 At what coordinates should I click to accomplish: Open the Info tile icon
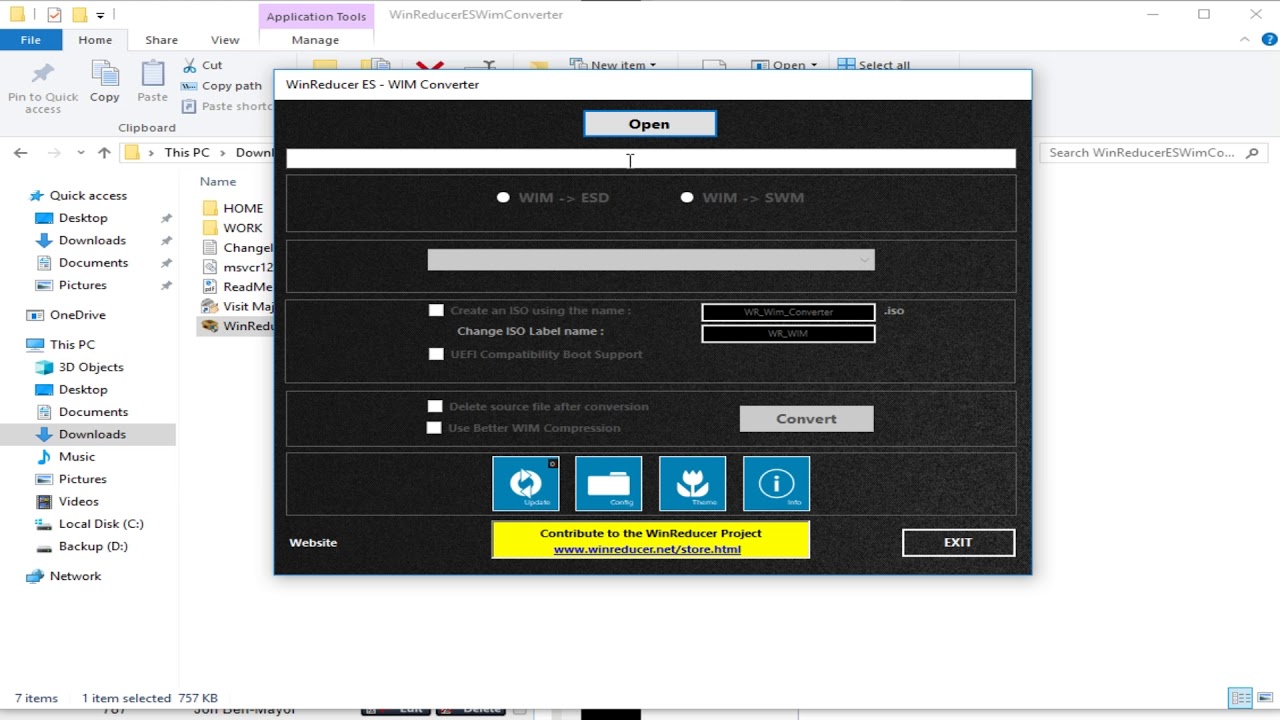tap(776, 483)
